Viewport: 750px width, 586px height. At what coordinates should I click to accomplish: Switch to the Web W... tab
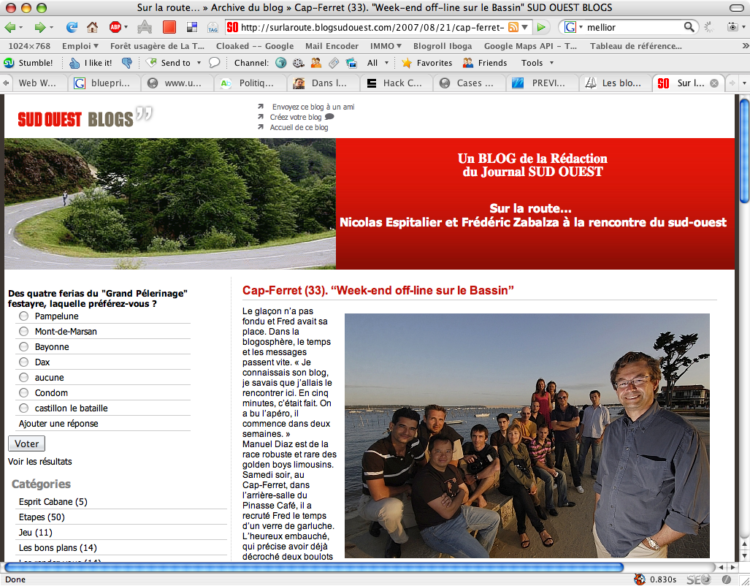(x=37, y=83)
